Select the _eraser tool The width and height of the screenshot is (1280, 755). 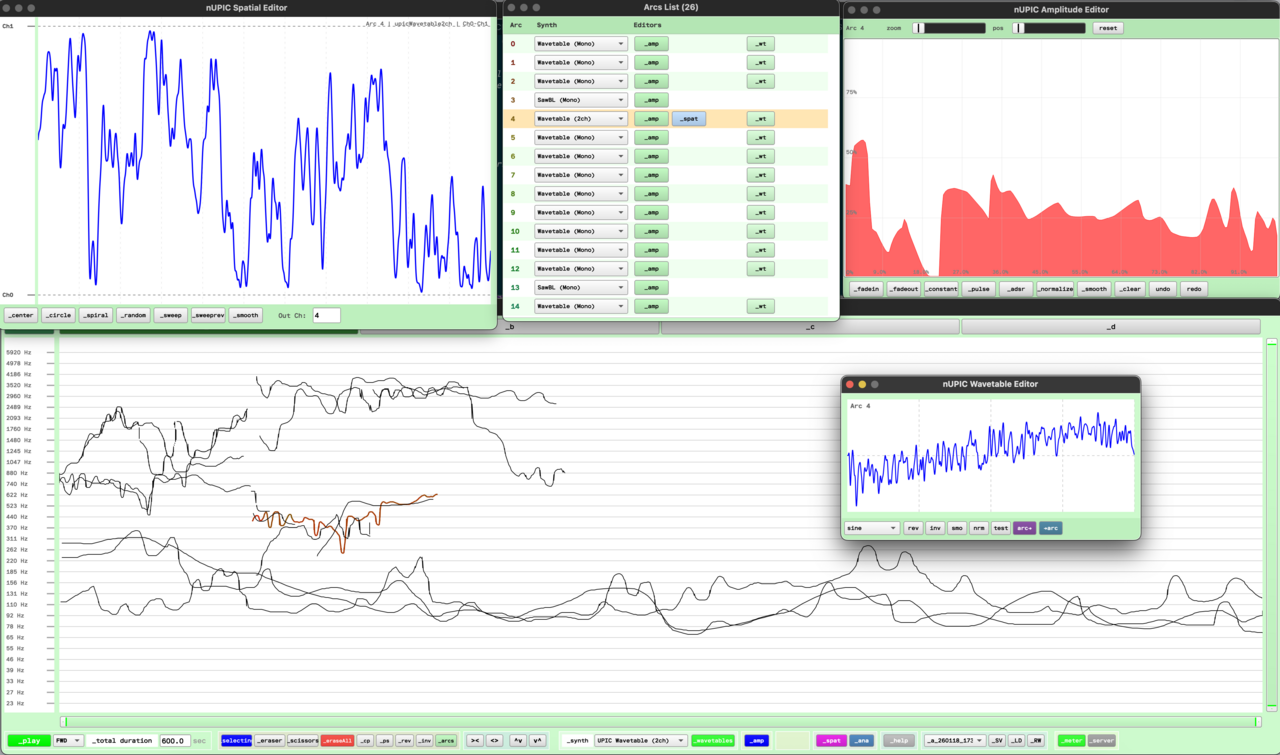pyautogui.click(x=268, y=741)
